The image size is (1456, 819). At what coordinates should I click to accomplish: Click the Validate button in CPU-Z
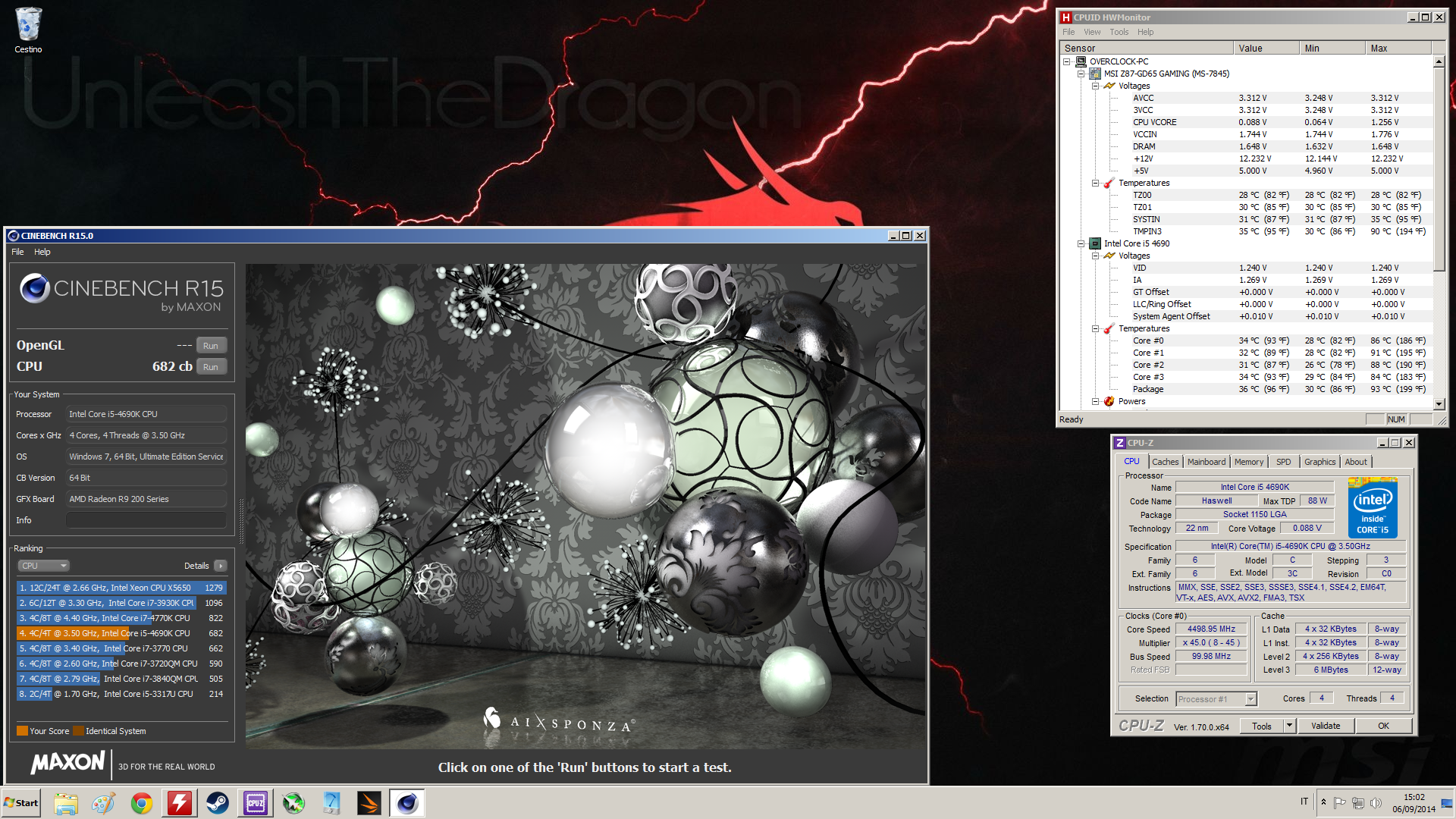1326,726
